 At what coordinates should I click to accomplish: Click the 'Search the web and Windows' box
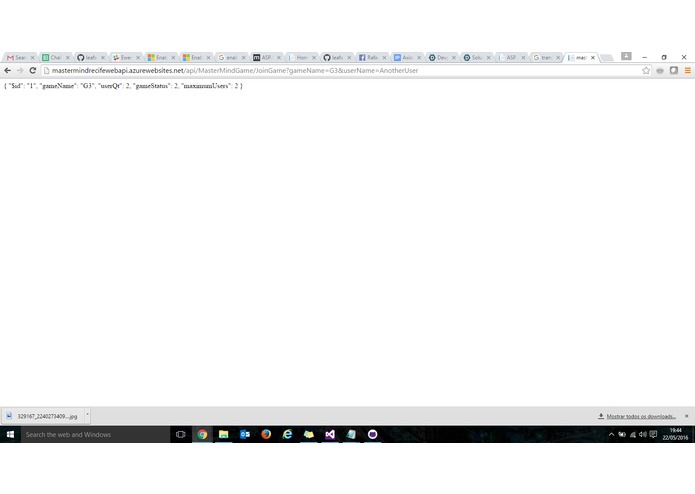click(95, 434)
